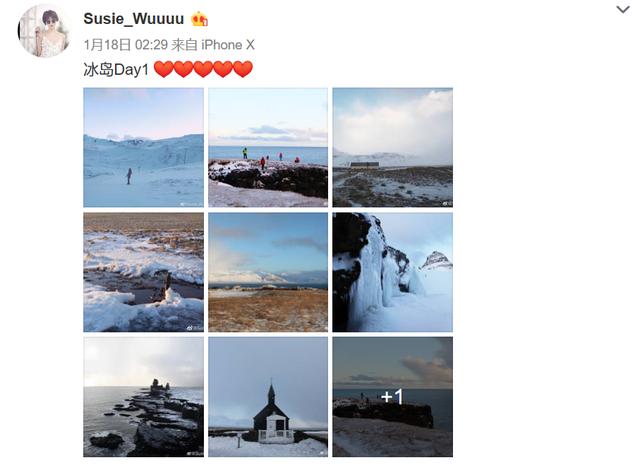Image resolution: width=640 pixels, height=465 pixels.
Task: Open the black church photo
Action: pos(268,397)
